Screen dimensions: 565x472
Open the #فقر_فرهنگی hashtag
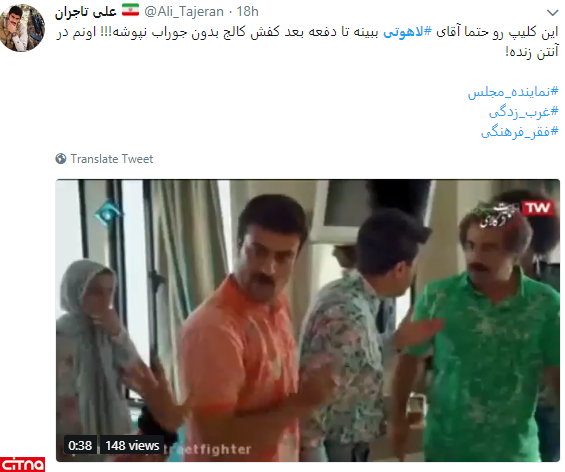(520, 132)
